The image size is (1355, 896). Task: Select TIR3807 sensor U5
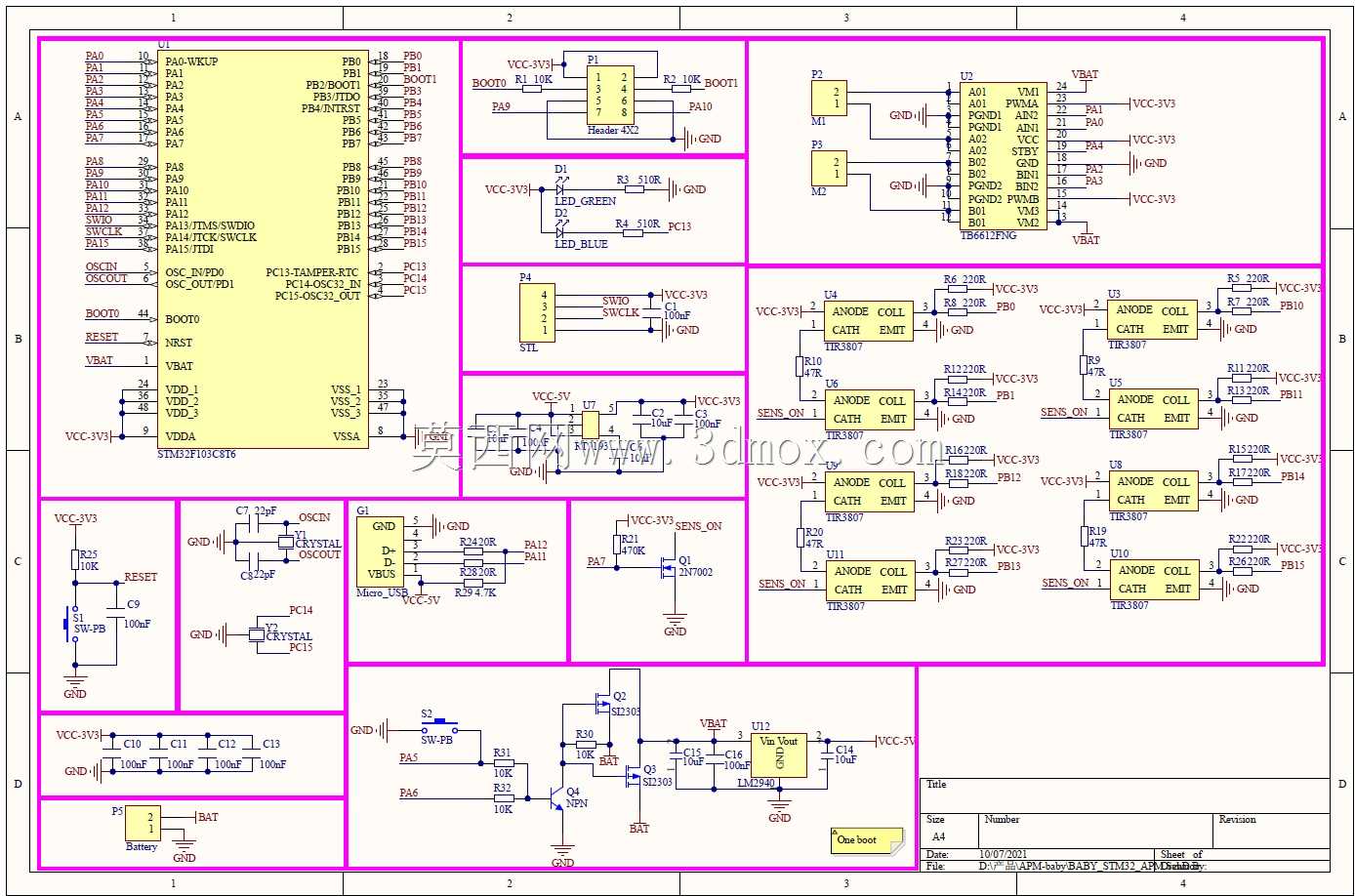tap(1154, 407)
